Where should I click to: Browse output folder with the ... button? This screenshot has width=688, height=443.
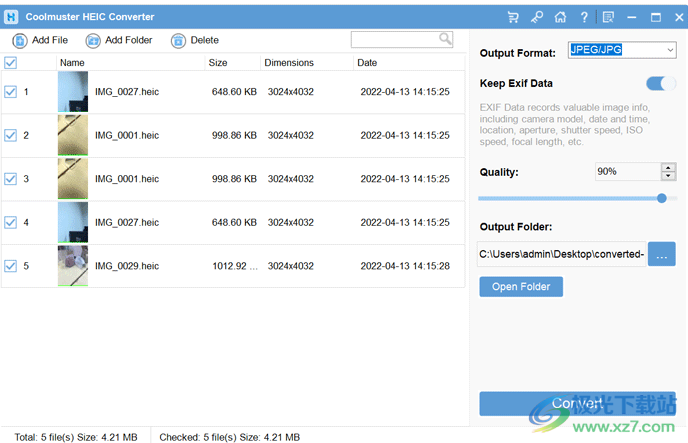coord(662,254)
